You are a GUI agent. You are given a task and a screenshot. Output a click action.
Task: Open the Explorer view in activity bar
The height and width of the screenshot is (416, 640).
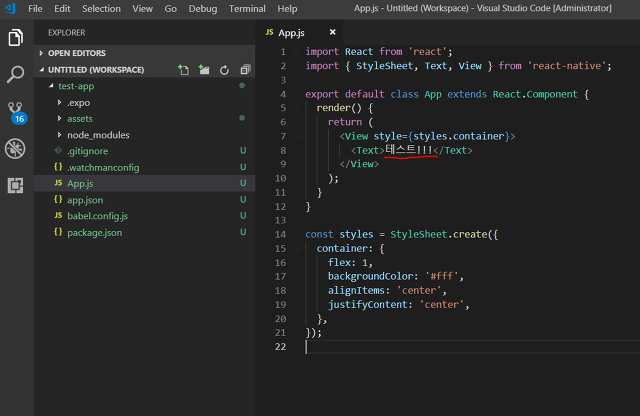click(16, 38)
